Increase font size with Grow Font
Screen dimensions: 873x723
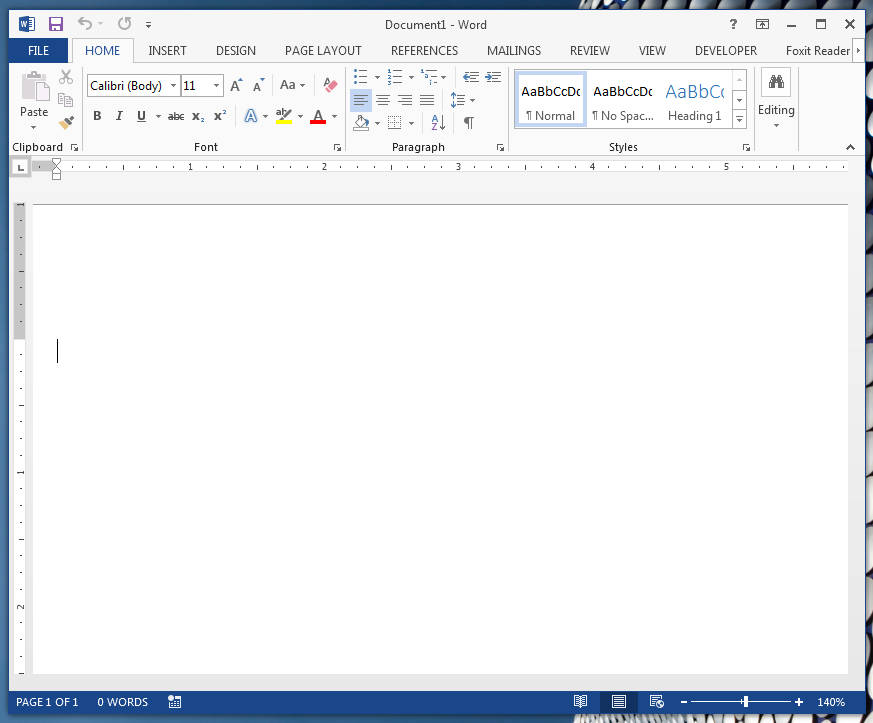[x=236, y=85]
